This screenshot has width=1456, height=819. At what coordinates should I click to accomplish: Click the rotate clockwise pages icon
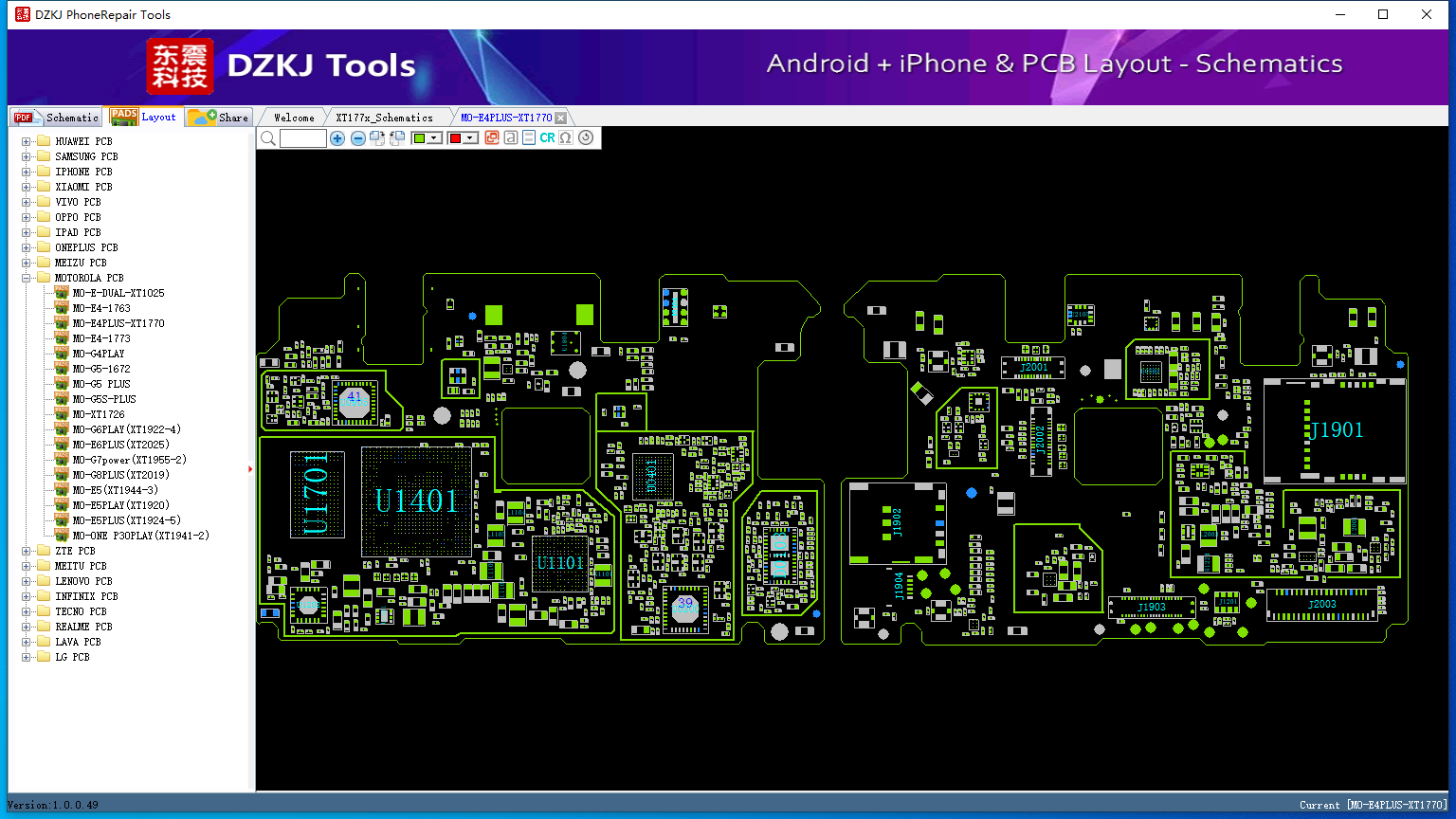(x=377, y=138)
